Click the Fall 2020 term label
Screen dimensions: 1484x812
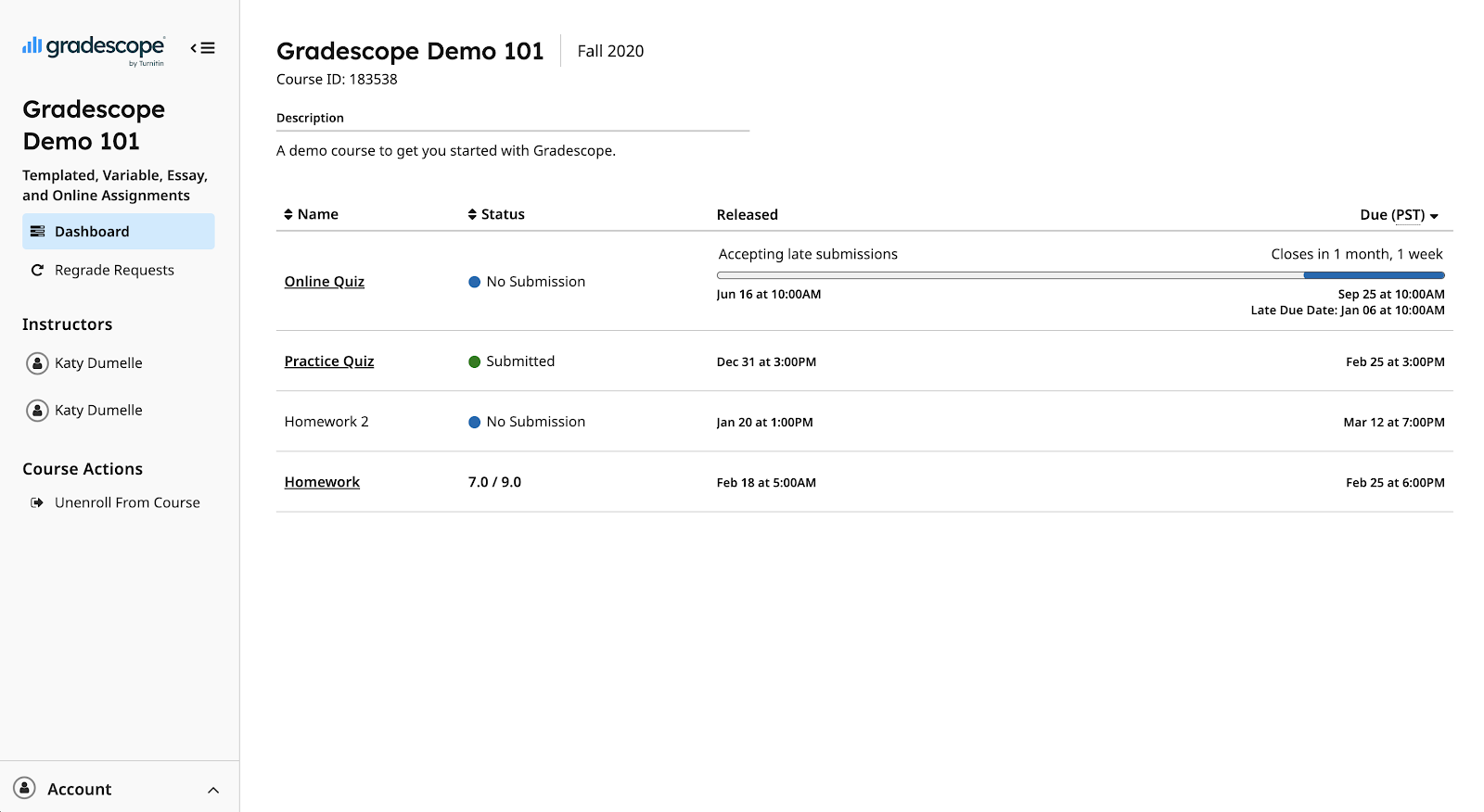(610, 51)
